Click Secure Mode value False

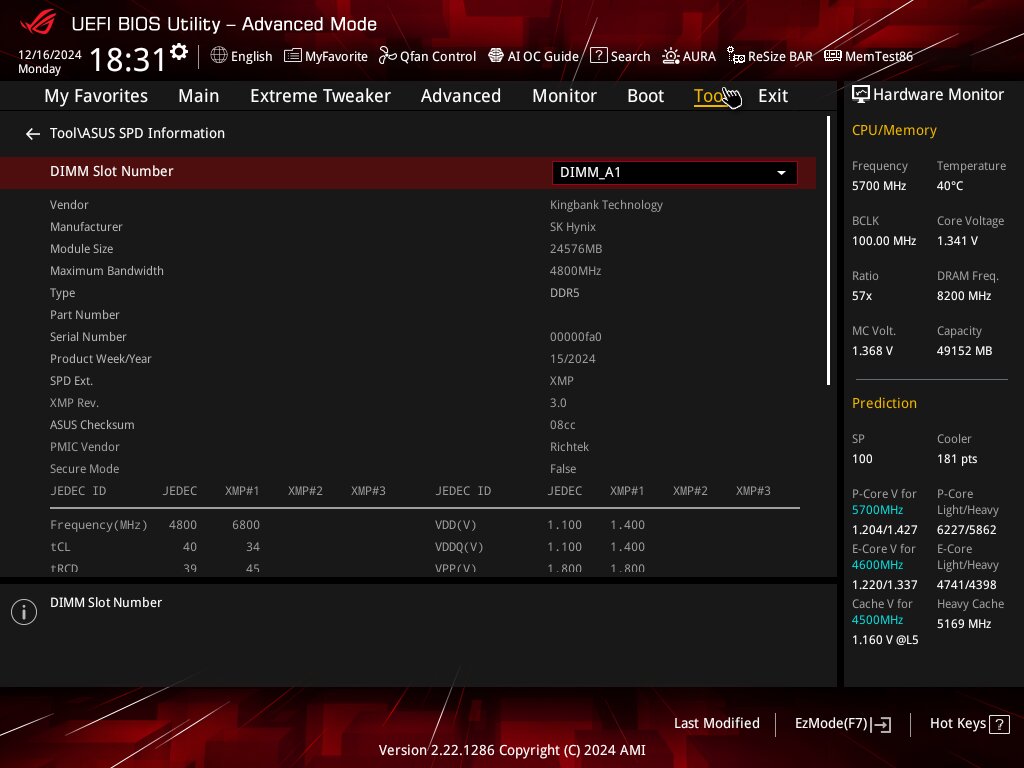coord(563,469)
